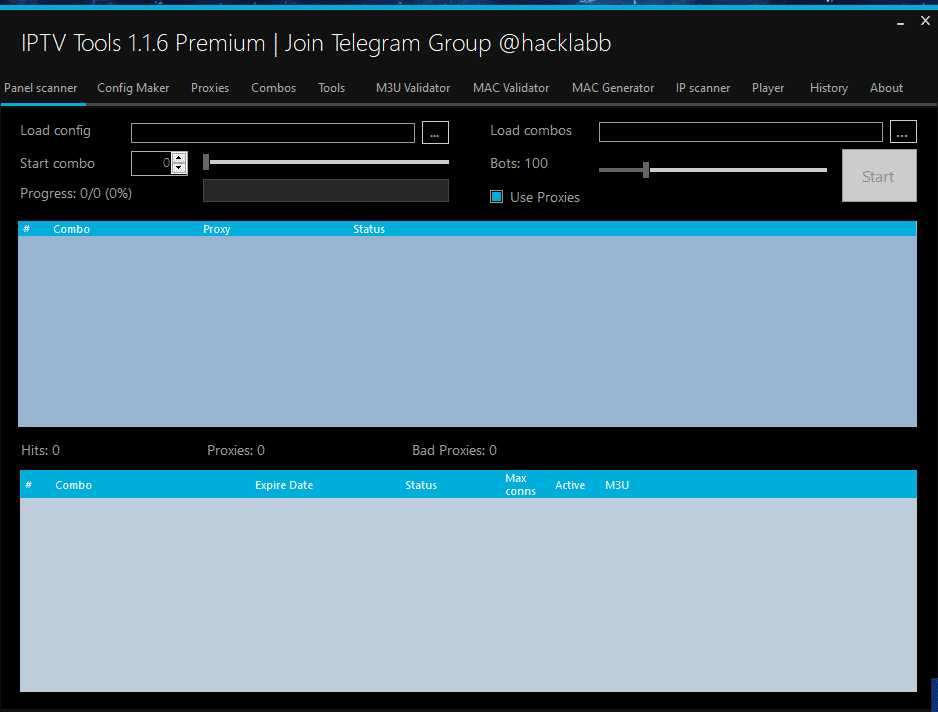This screenshot has width=938, height=712.
Task: Open the Config Maker tab
Action: point(133,88)
